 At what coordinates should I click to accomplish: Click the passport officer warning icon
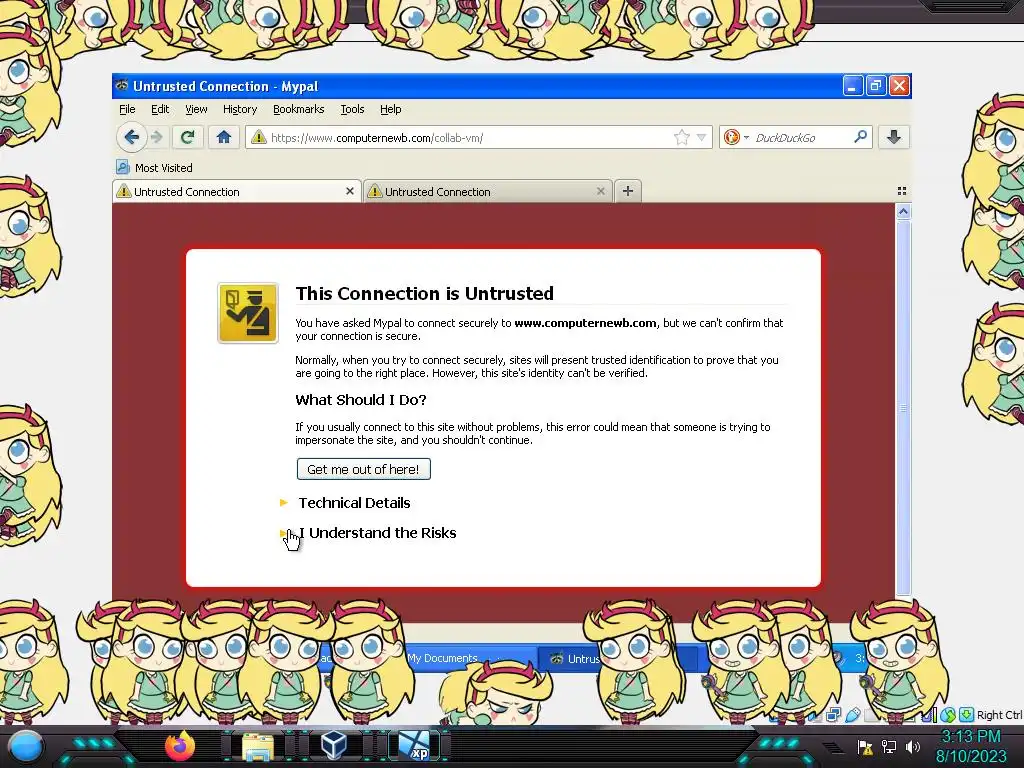click(248, 313)
